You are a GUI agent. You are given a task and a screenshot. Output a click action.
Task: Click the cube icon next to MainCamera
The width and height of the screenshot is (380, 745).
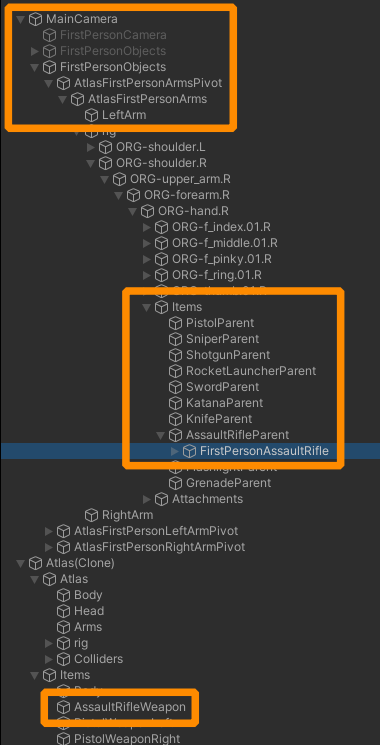35,19
